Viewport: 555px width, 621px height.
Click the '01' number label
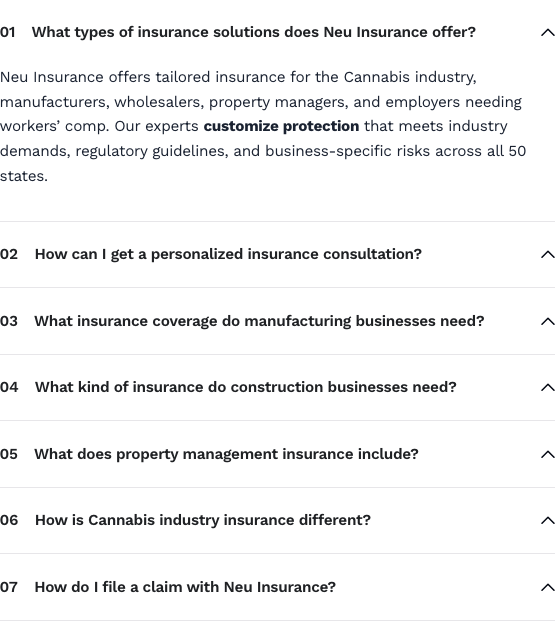(8, 32)
